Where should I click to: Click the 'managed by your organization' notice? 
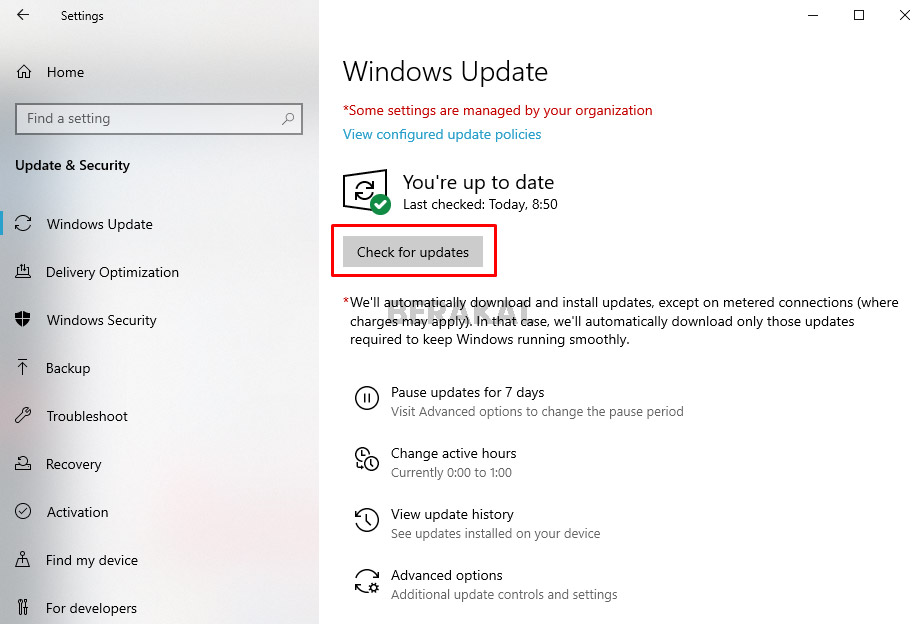[497, 111]
